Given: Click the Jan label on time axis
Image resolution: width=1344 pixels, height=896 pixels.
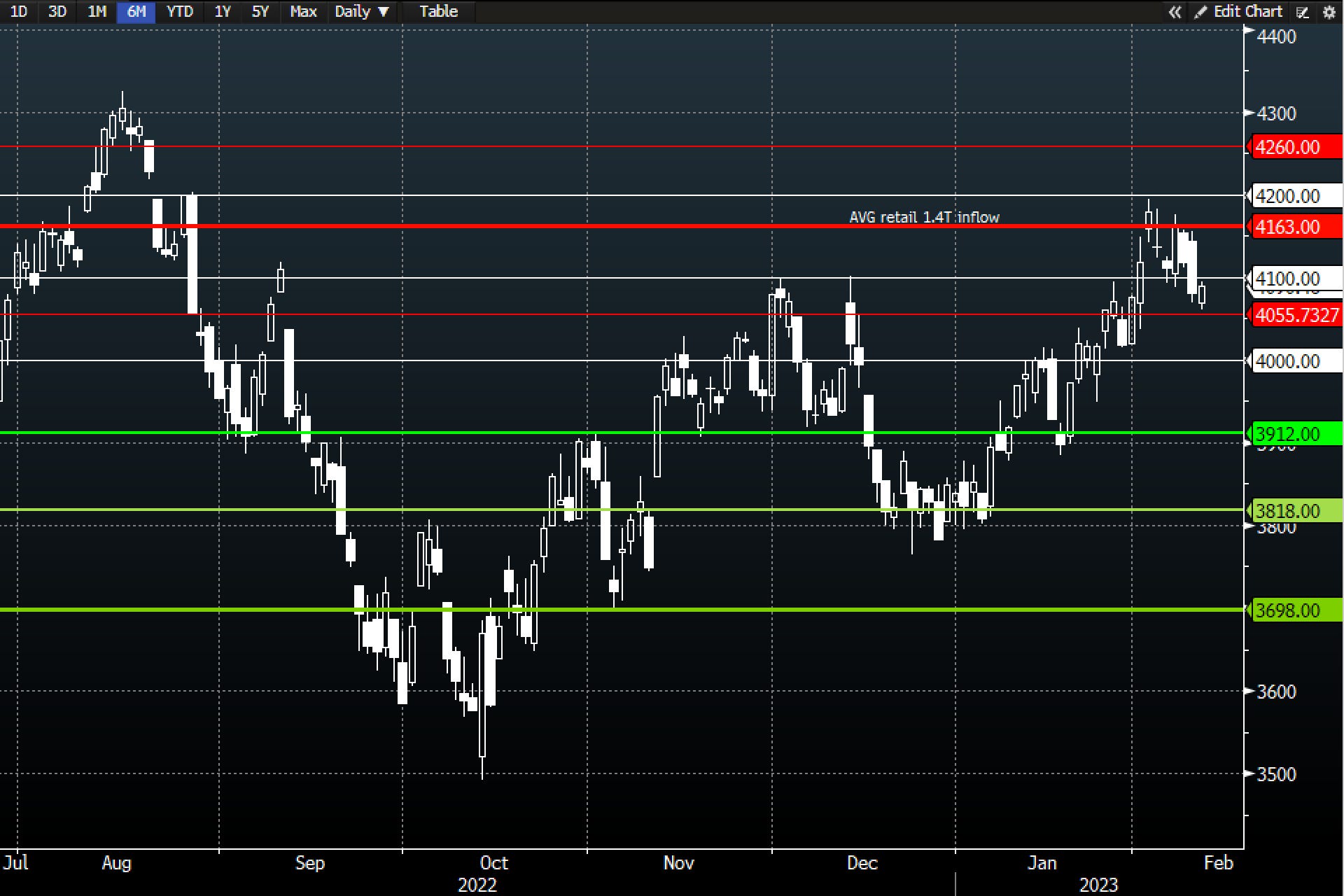Looking at the screenshot, I should click(x=1042, y=863).
